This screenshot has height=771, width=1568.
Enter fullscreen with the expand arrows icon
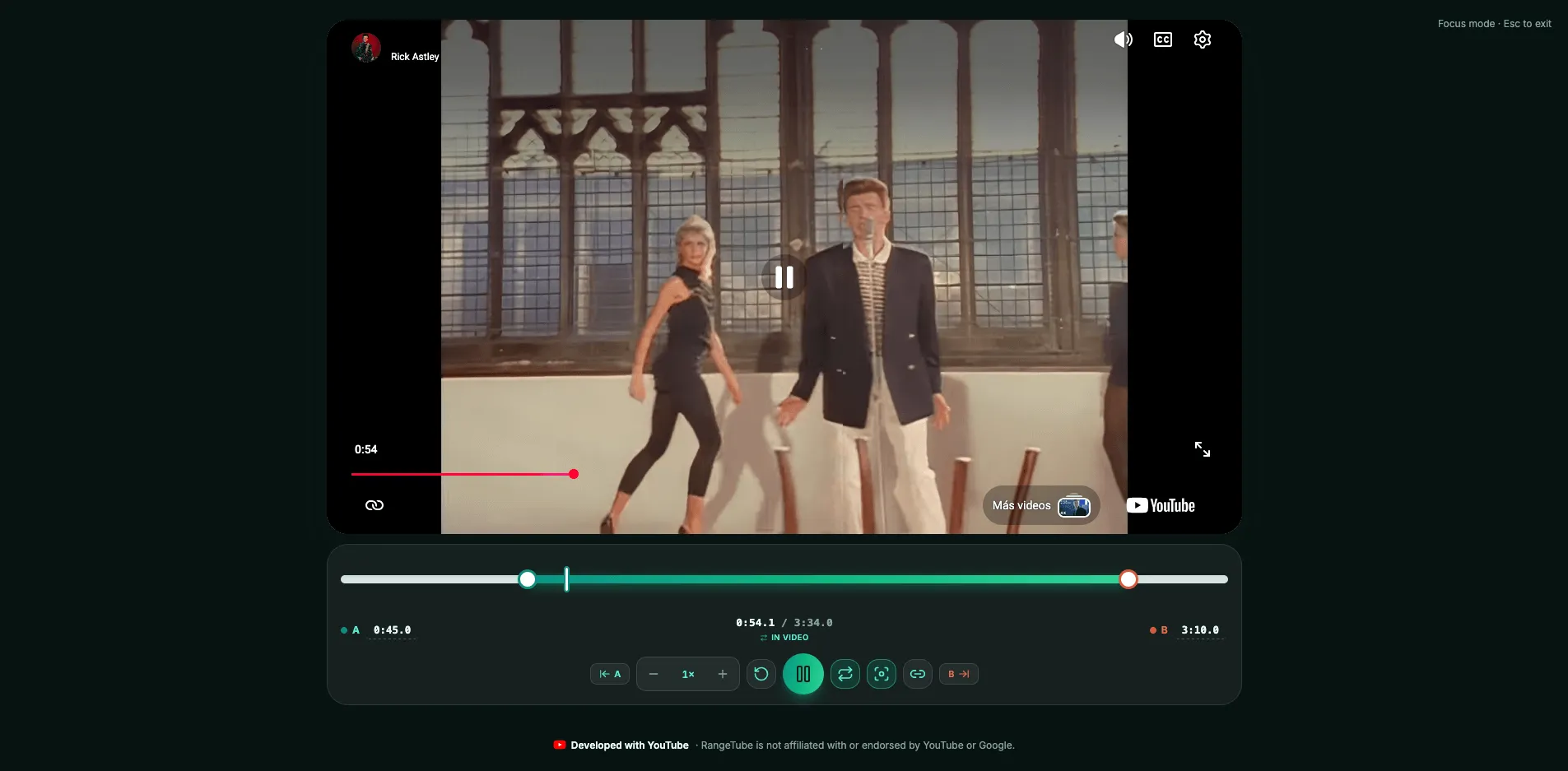click(x=1202, y=448)
